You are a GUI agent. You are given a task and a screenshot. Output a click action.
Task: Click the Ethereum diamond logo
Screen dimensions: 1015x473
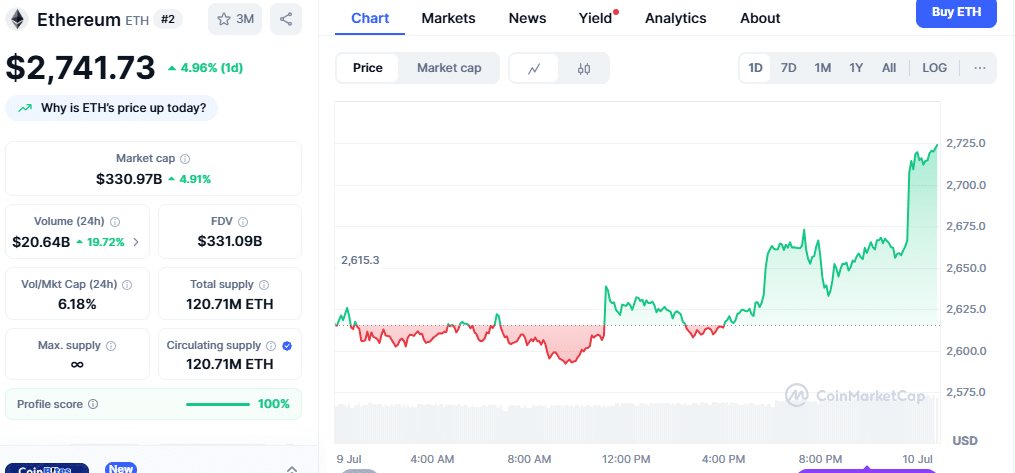(x=17, y=19)
